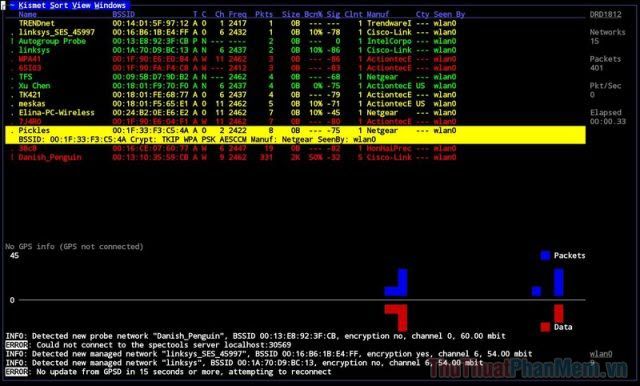Viewport: 640px width, 386px height.
Task: Select the linksys_SES_45997 network row
Action: (296, 32)
